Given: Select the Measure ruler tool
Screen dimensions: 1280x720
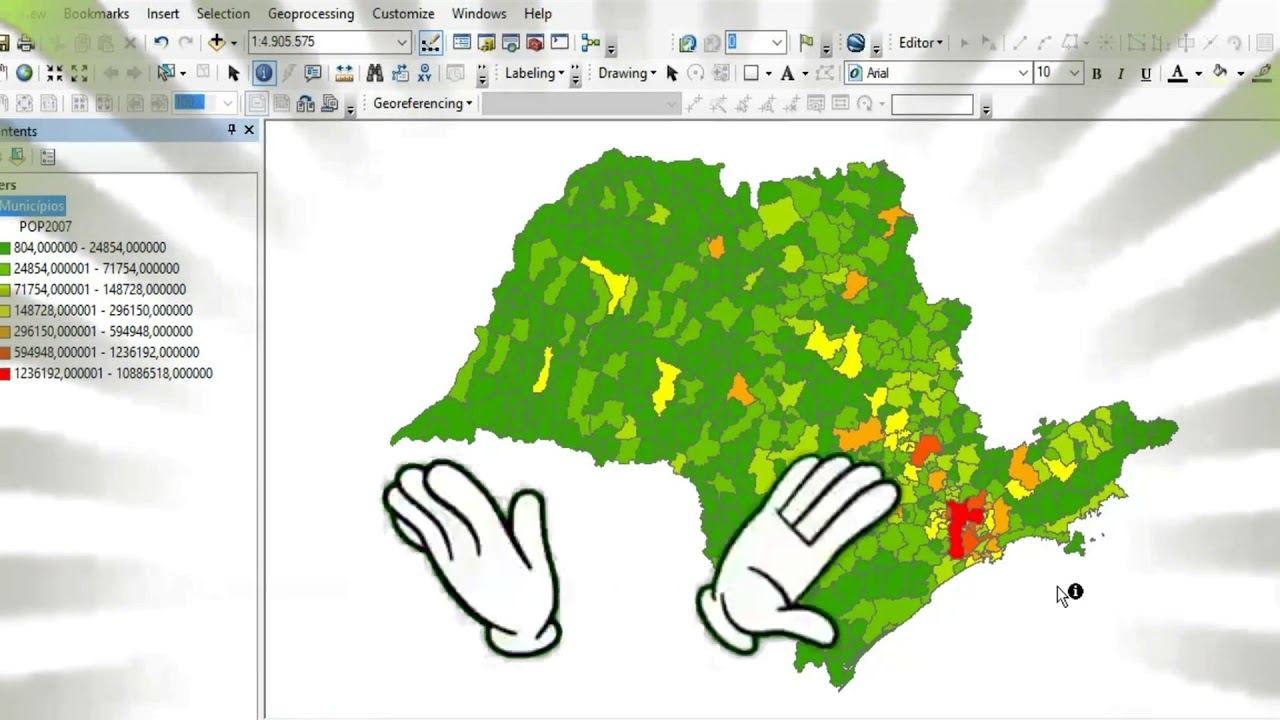Looking at the screenshot, I should [x=344, y=73].
